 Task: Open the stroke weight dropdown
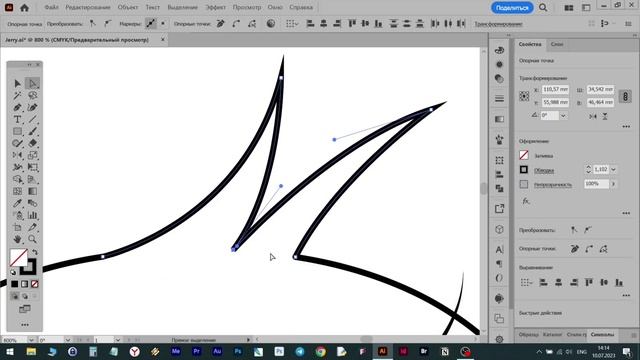point(613,169)
